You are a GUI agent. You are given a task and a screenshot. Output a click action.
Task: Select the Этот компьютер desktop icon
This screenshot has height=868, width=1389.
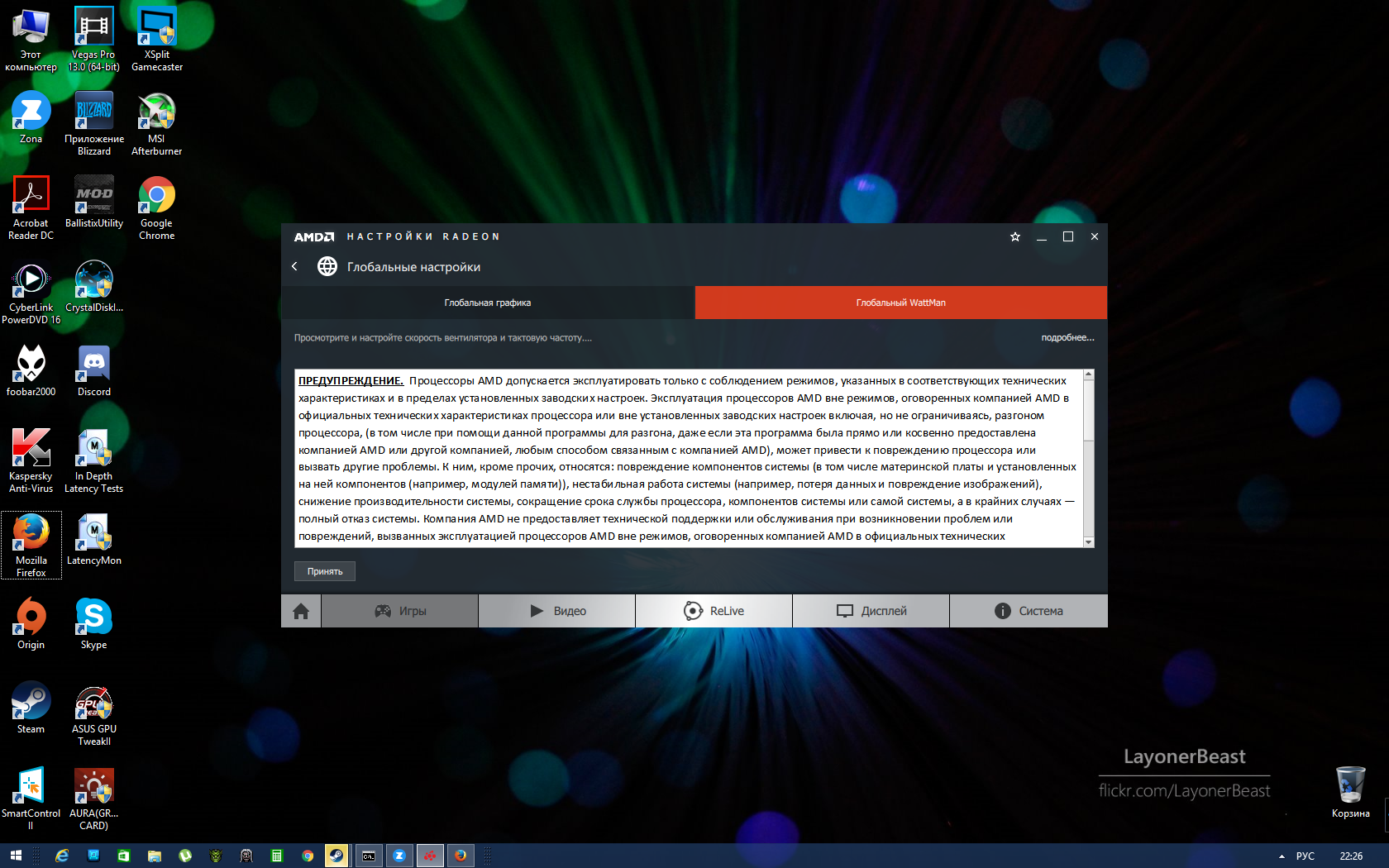[x=31, y=40]
